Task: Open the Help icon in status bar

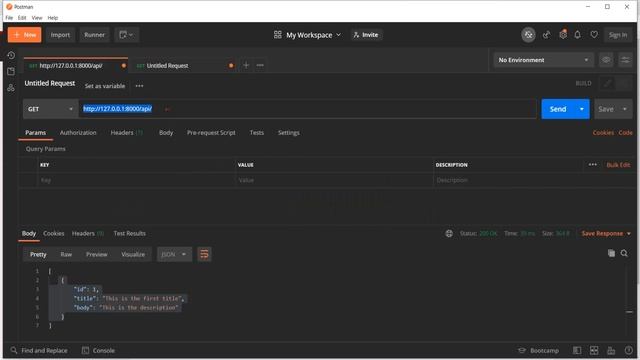Action: pyautogui.click(x=629, y=351)
